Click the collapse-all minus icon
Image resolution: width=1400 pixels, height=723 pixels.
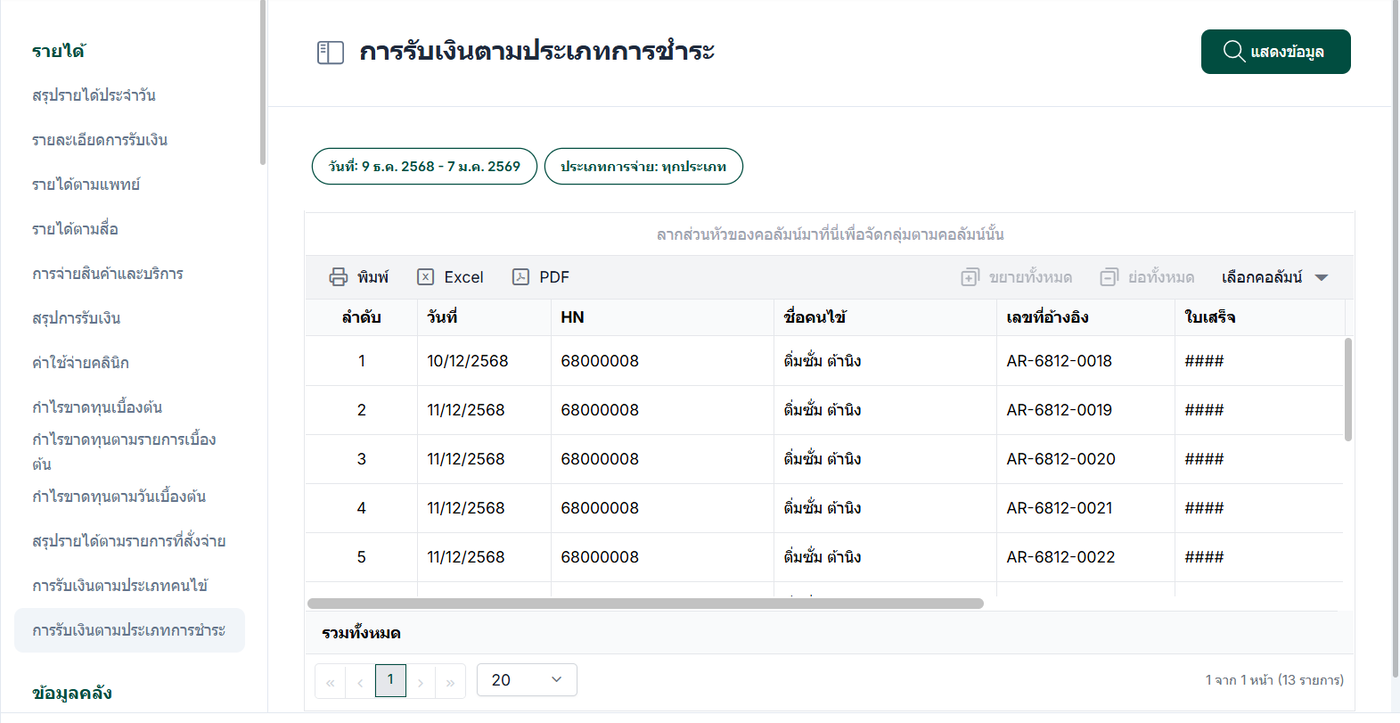tap(1108, 277)
